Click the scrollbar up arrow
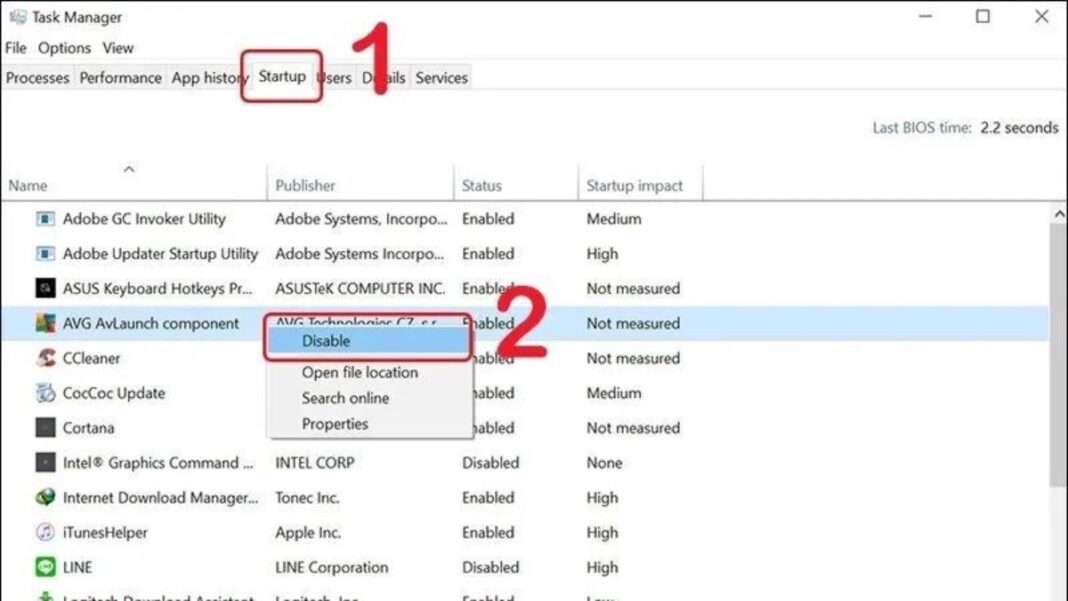 click(x=1058, y=214)
